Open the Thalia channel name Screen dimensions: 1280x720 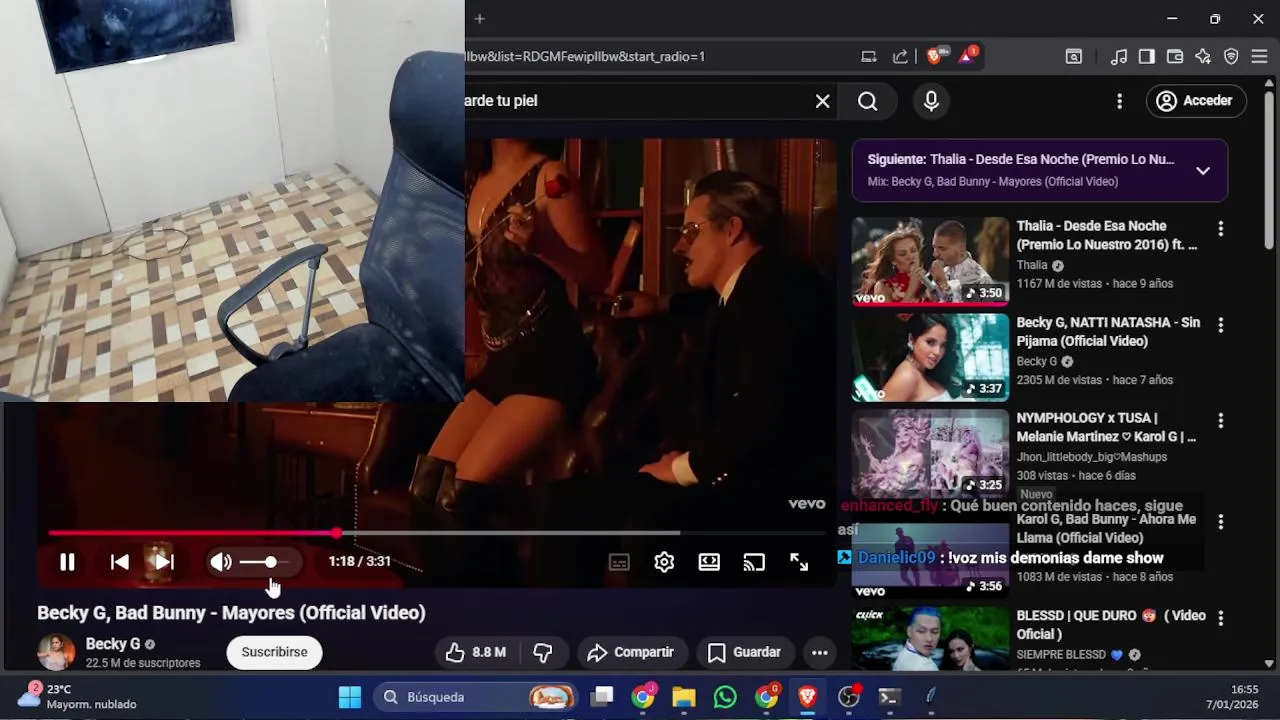[1032, 265]
